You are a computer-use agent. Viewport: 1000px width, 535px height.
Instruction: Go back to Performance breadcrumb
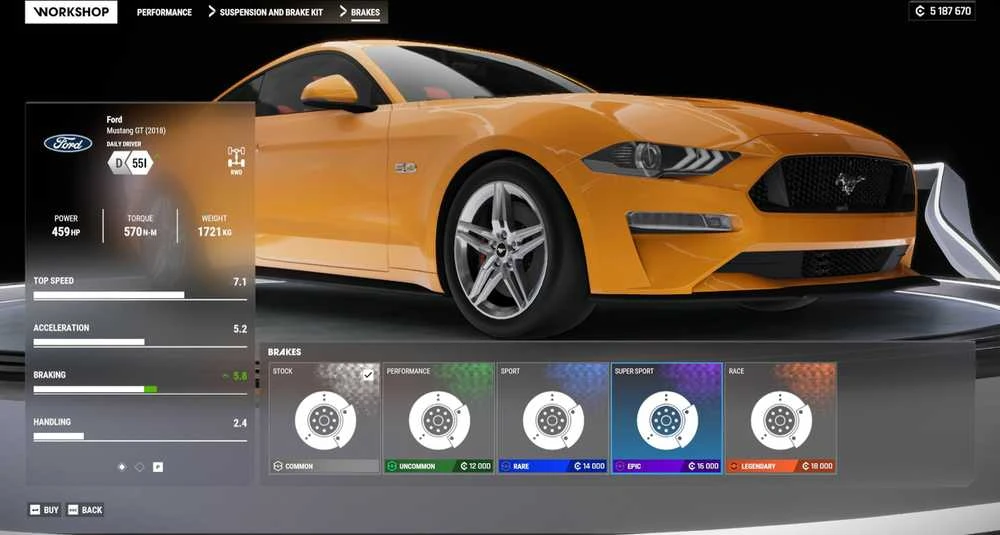[x=164, y=12]
